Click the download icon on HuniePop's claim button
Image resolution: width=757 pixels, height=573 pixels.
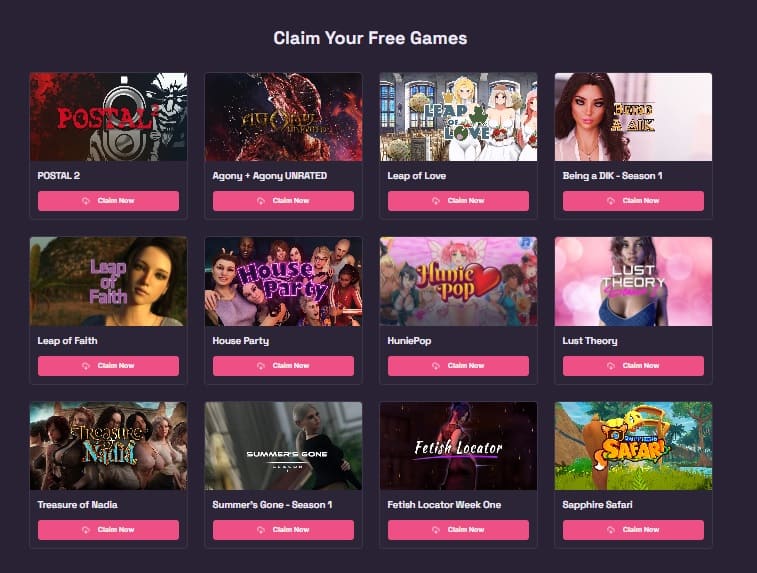click(436, 366)
